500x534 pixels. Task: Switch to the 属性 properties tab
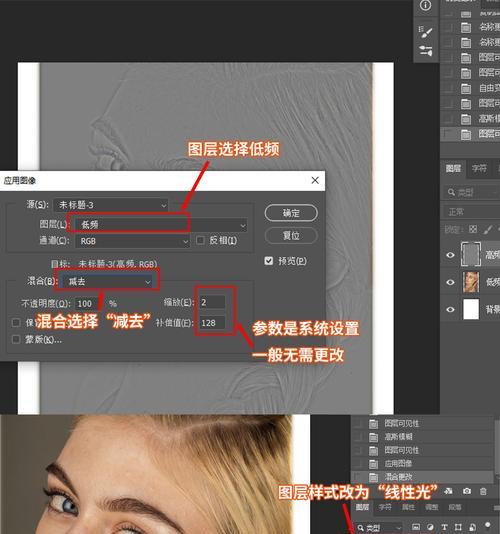coord(408,507)
